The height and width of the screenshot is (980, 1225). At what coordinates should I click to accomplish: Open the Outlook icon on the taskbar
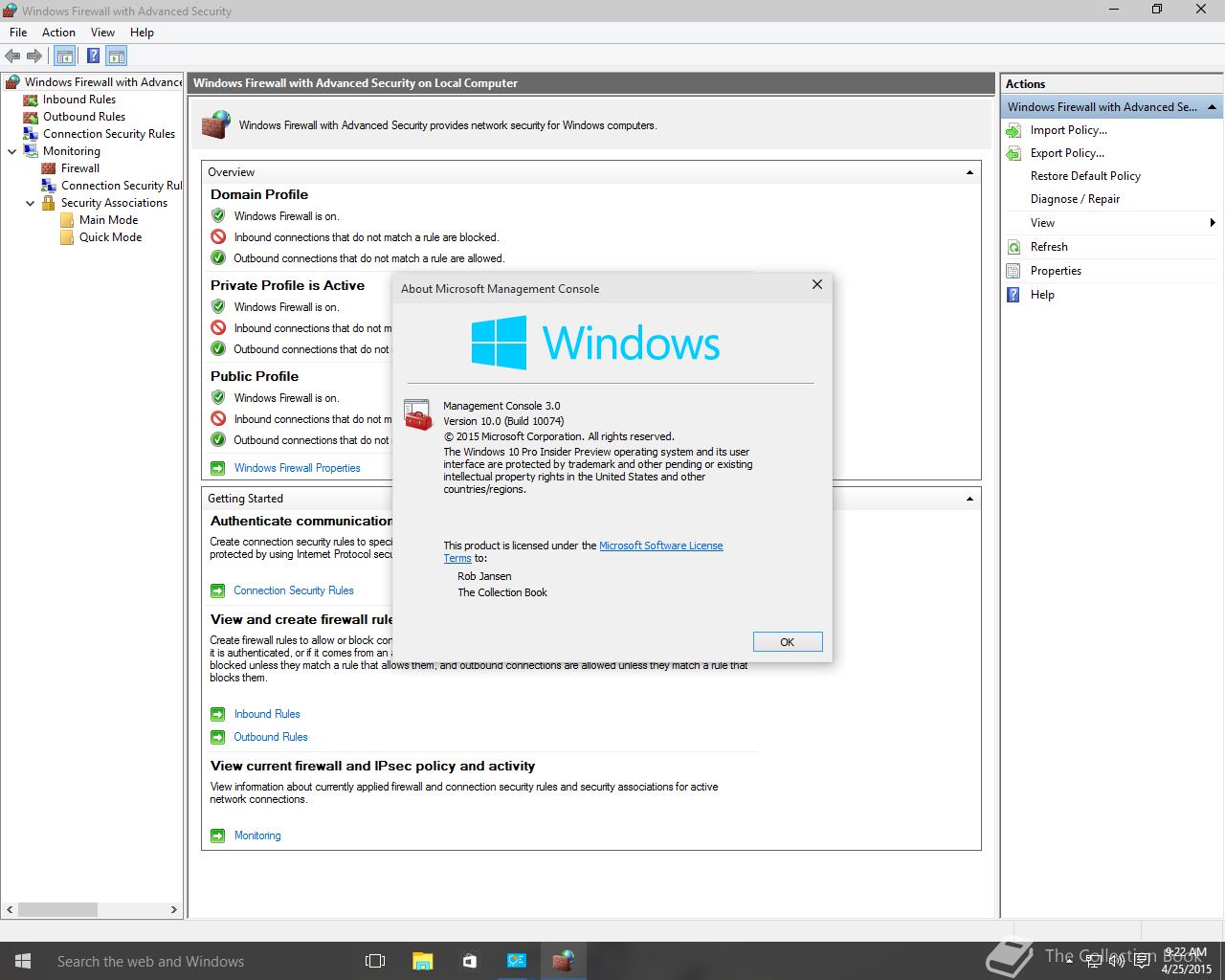coord(516,961)
